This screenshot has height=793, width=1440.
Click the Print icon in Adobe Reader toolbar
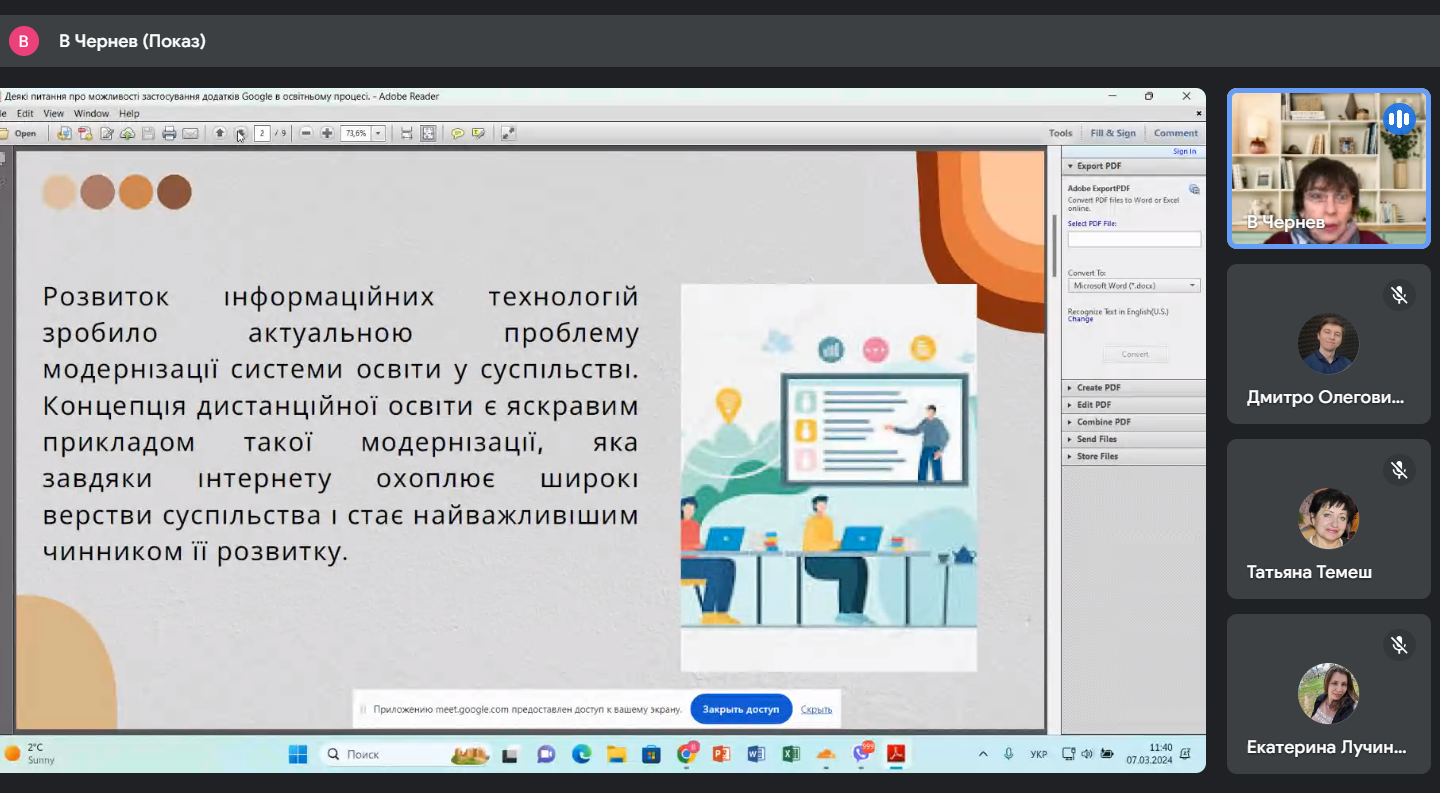click(x=169, y=133)
